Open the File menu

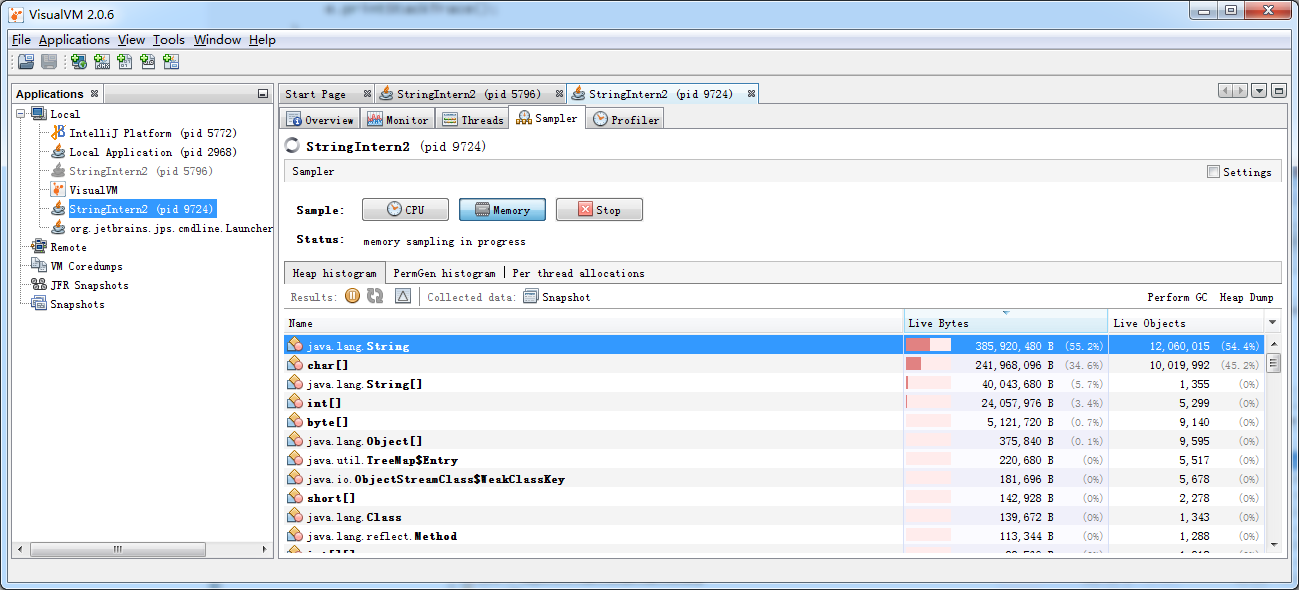[21, 40]
